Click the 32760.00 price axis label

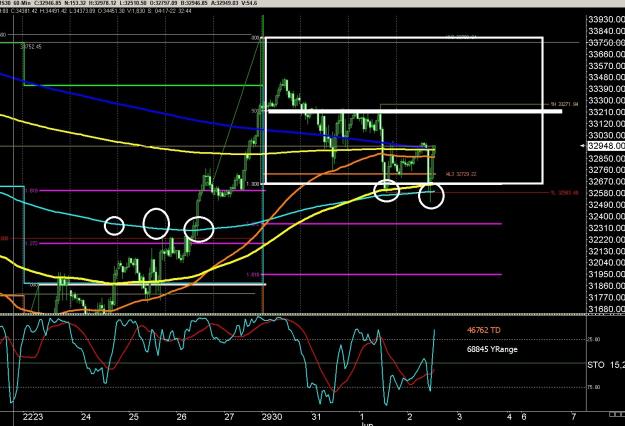606,170
